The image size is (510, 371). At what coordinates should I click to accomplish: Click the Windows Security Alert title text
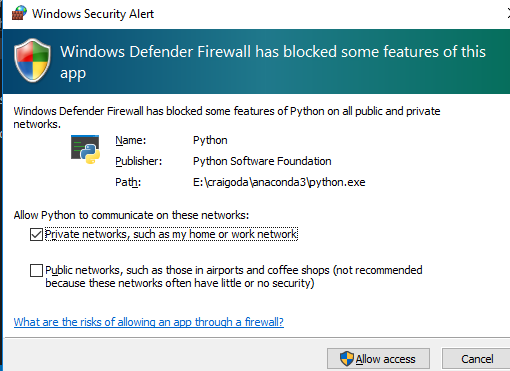point(93,14)
